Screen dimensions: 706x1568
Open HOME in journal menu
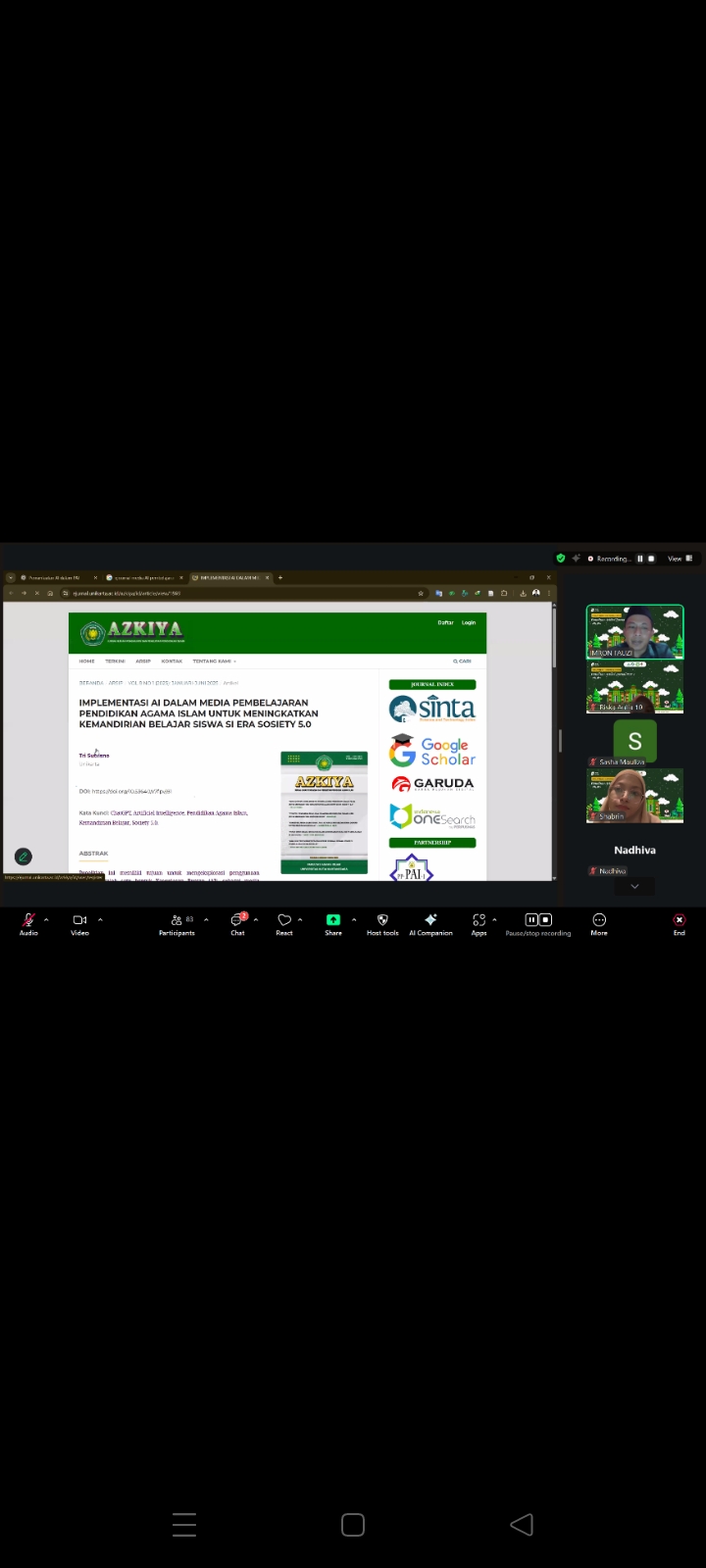[x=87, y=661]
